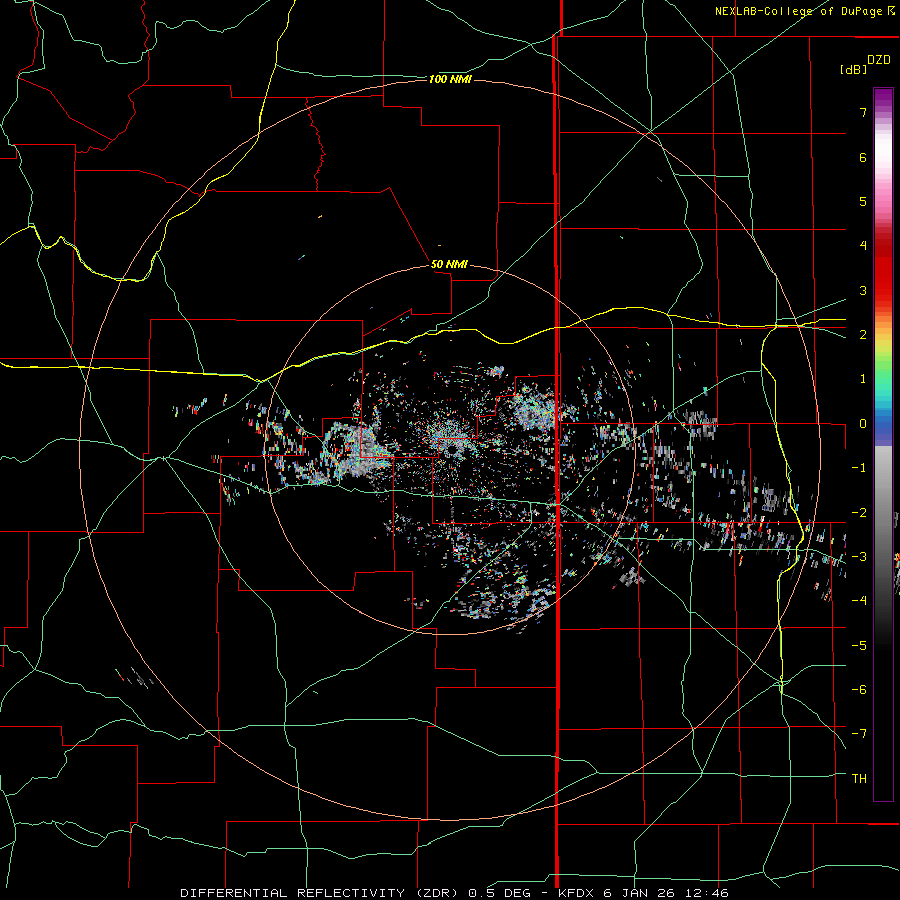
Task: Select the "0.5 DEG" elevation text
Action: [x=501, y=893]
